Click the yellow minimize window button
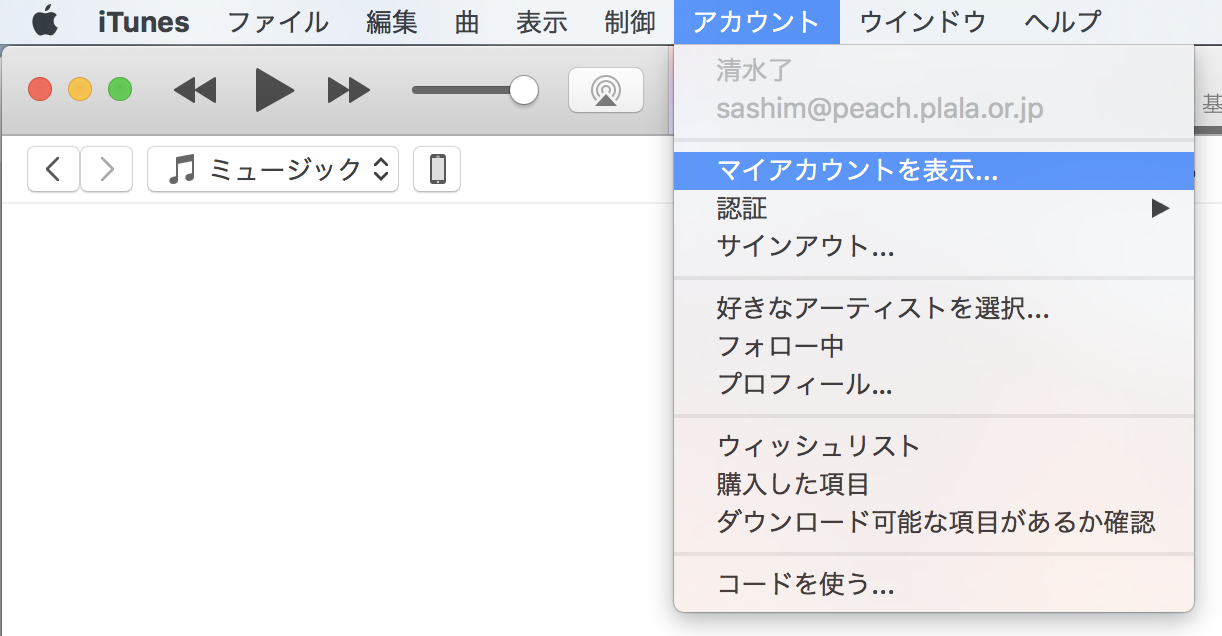 tap(80, 89)
